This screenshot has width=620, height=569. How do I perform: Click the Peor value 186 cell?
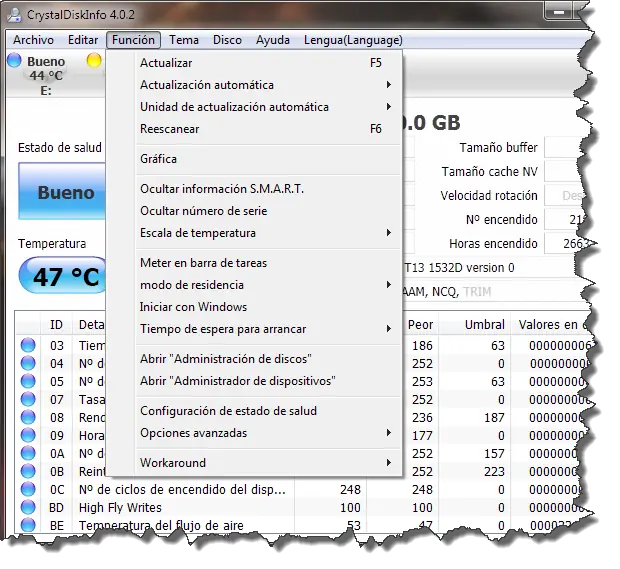pos(422,346)
